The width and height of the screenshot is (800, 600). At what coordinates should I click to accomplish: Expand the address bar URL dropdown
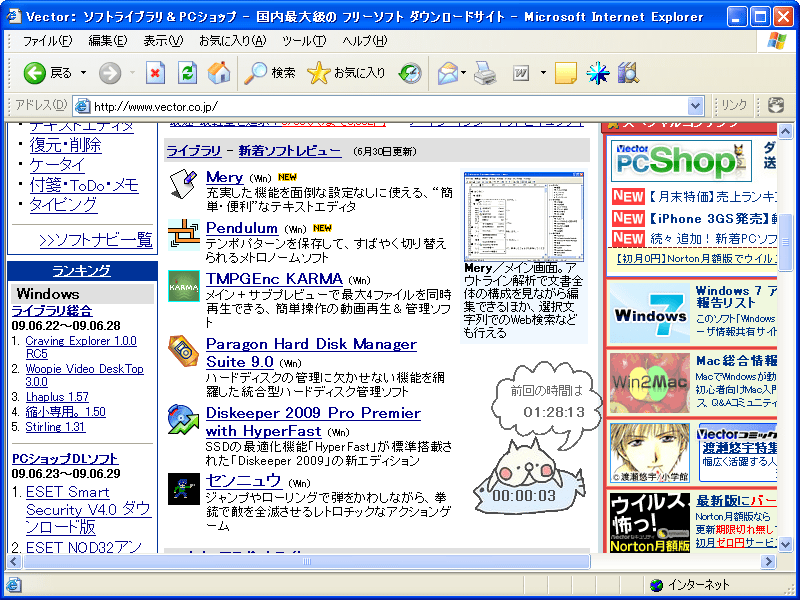pyautogui.click(x=695, y=106)
